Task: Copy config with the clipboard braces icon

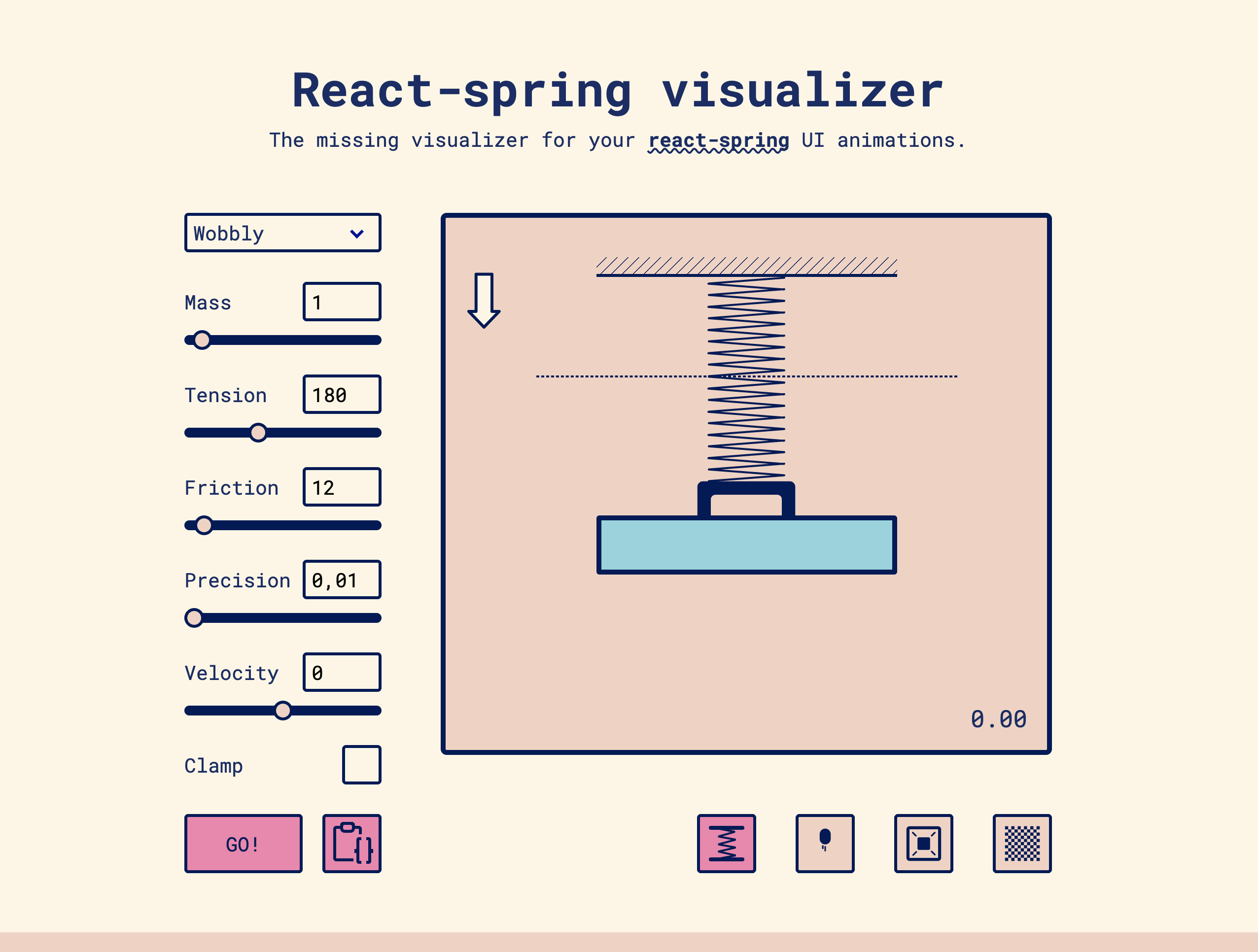Action: pos(351,844)
